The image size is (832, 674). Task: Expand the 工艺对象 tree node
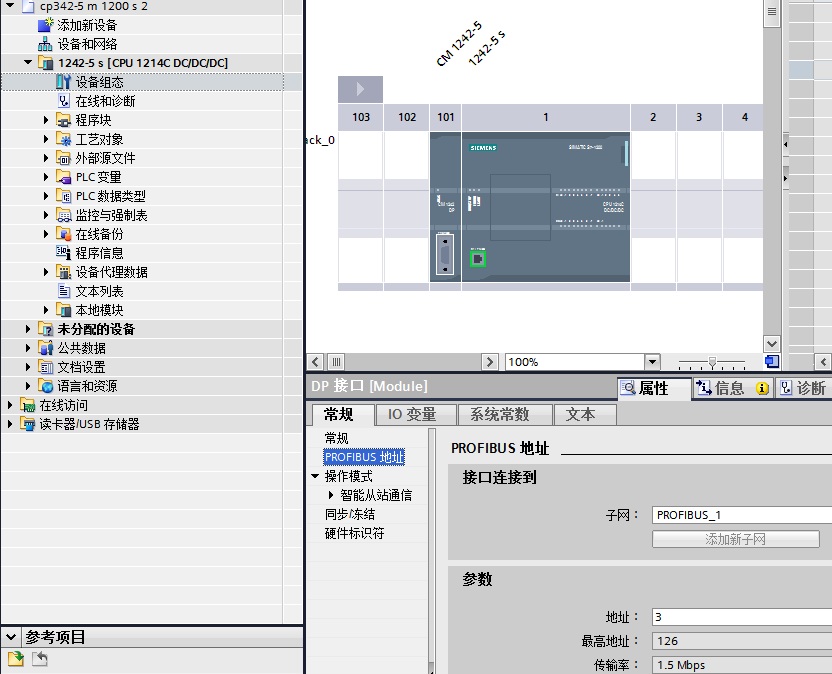tap(46, 139)
